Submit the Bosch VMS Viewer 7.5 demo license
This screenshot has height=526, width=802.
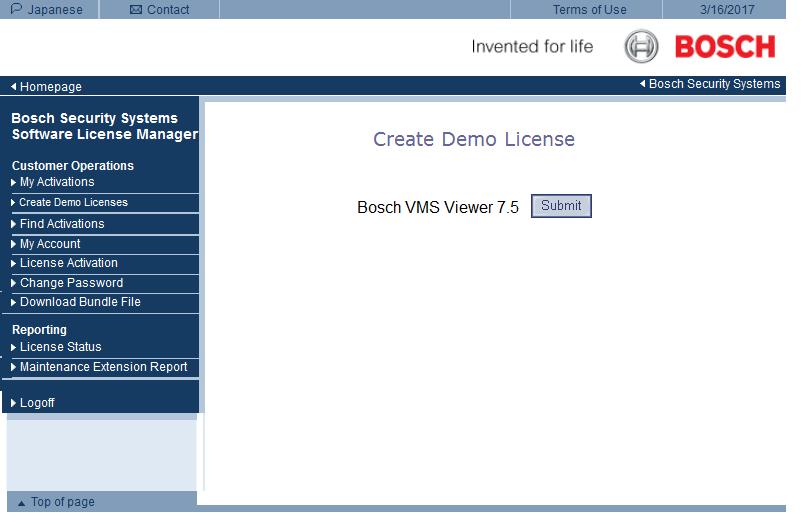coord(561,206)
